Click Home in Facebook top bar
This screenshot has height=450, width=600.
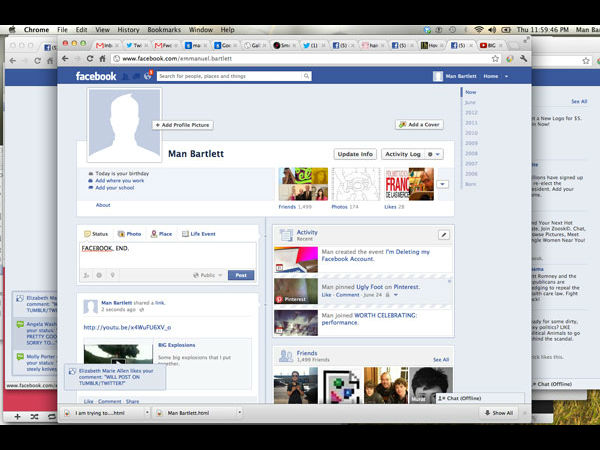pyautogui.click(x=491, y=77)
